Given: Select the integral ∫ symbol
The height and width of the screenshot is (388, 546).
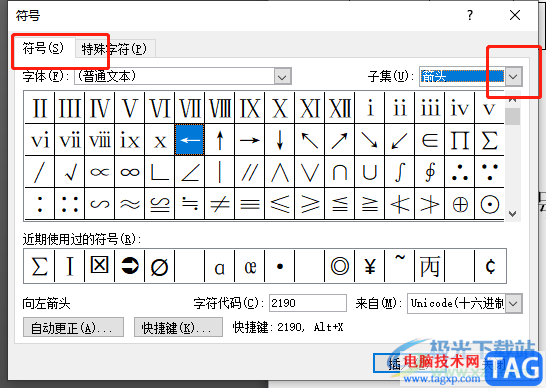Looking at the screenshot, I should coord(399,172).
